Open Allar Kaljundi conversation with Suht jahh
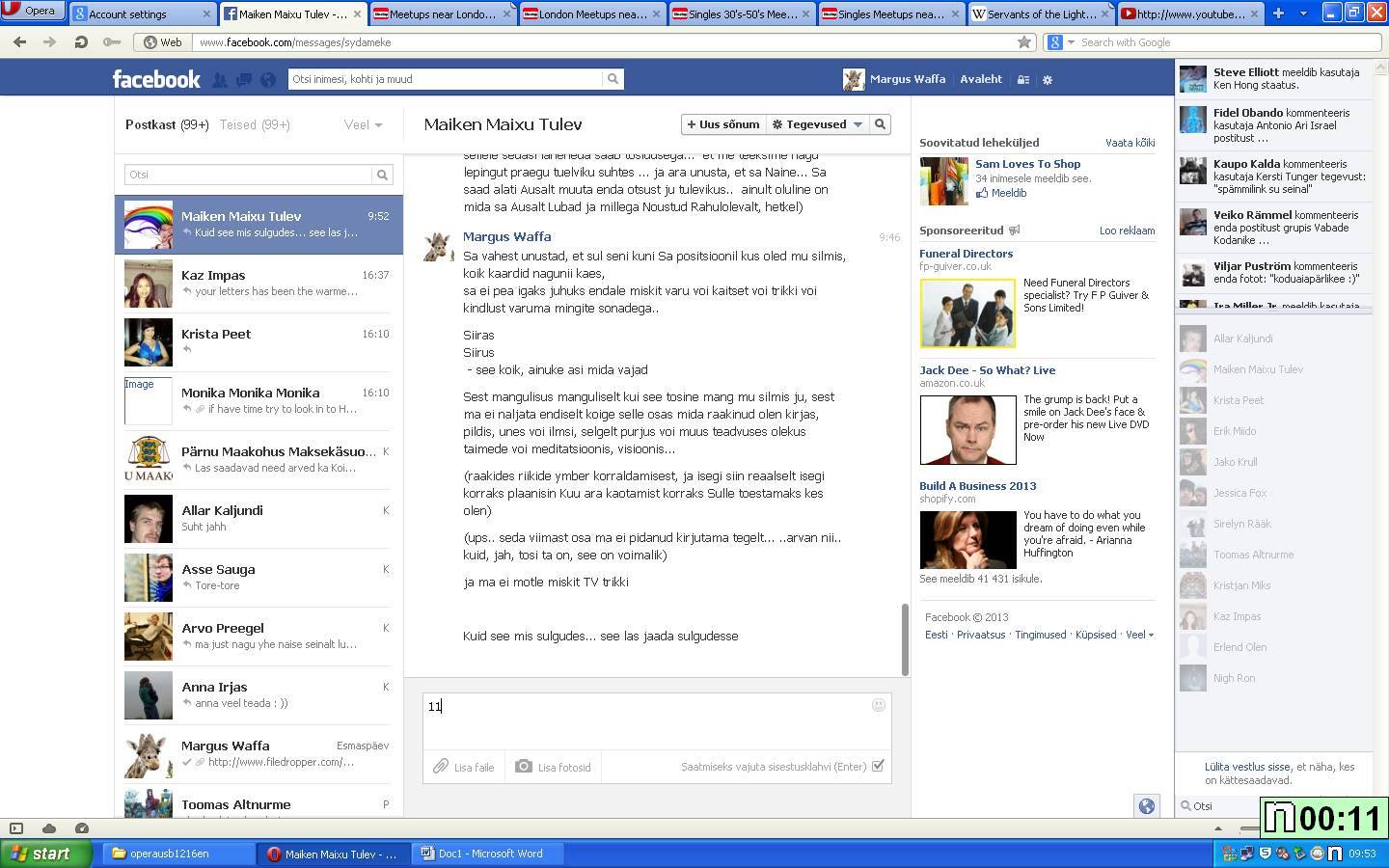This screenshot has height=868, width=1389. click(259, 518)
